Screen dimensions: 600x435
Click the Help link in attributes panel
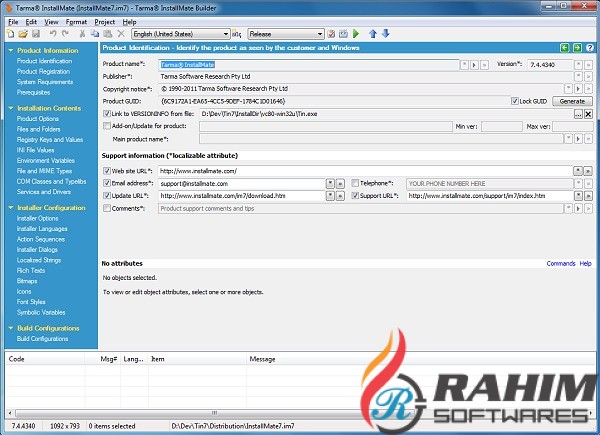pos(585,263)
